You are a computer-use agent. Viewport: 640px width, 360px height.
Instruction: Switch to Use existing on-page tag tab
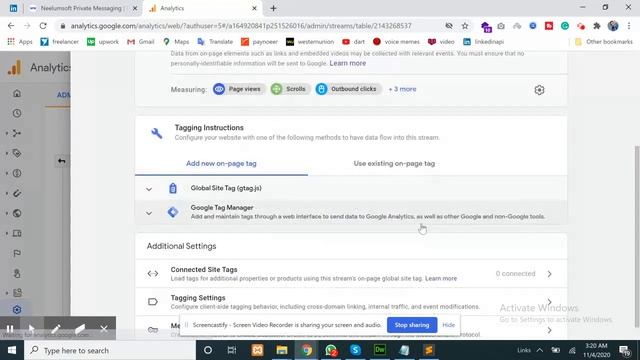tap(394, 163)
